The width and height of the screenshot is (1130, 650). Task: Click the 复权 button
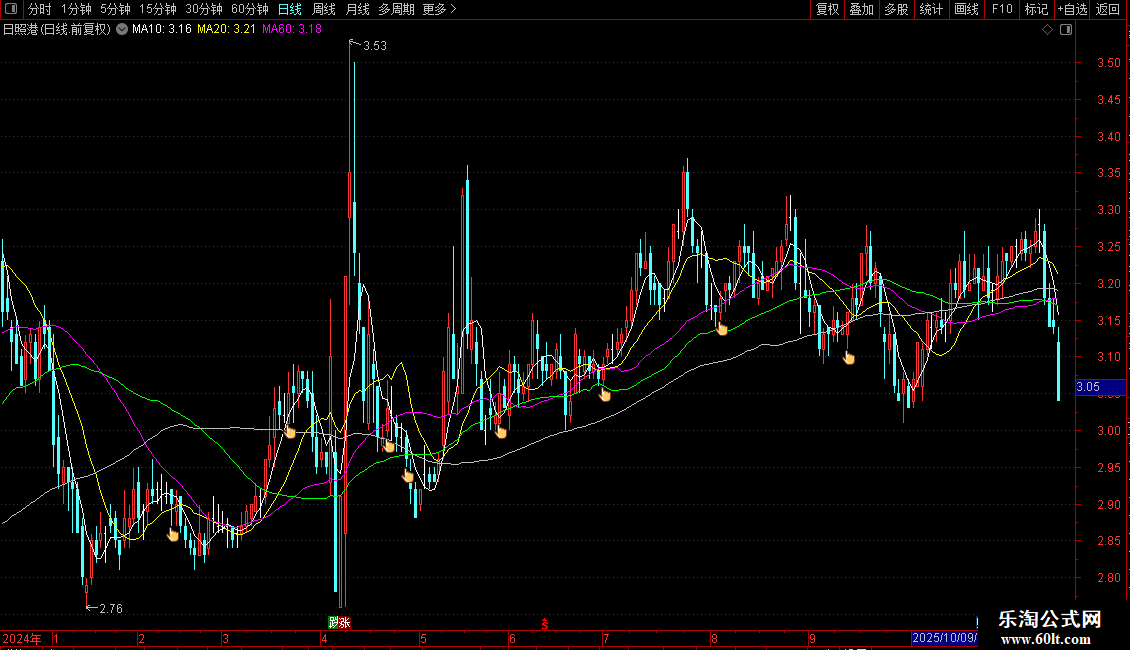coord(827,9)
